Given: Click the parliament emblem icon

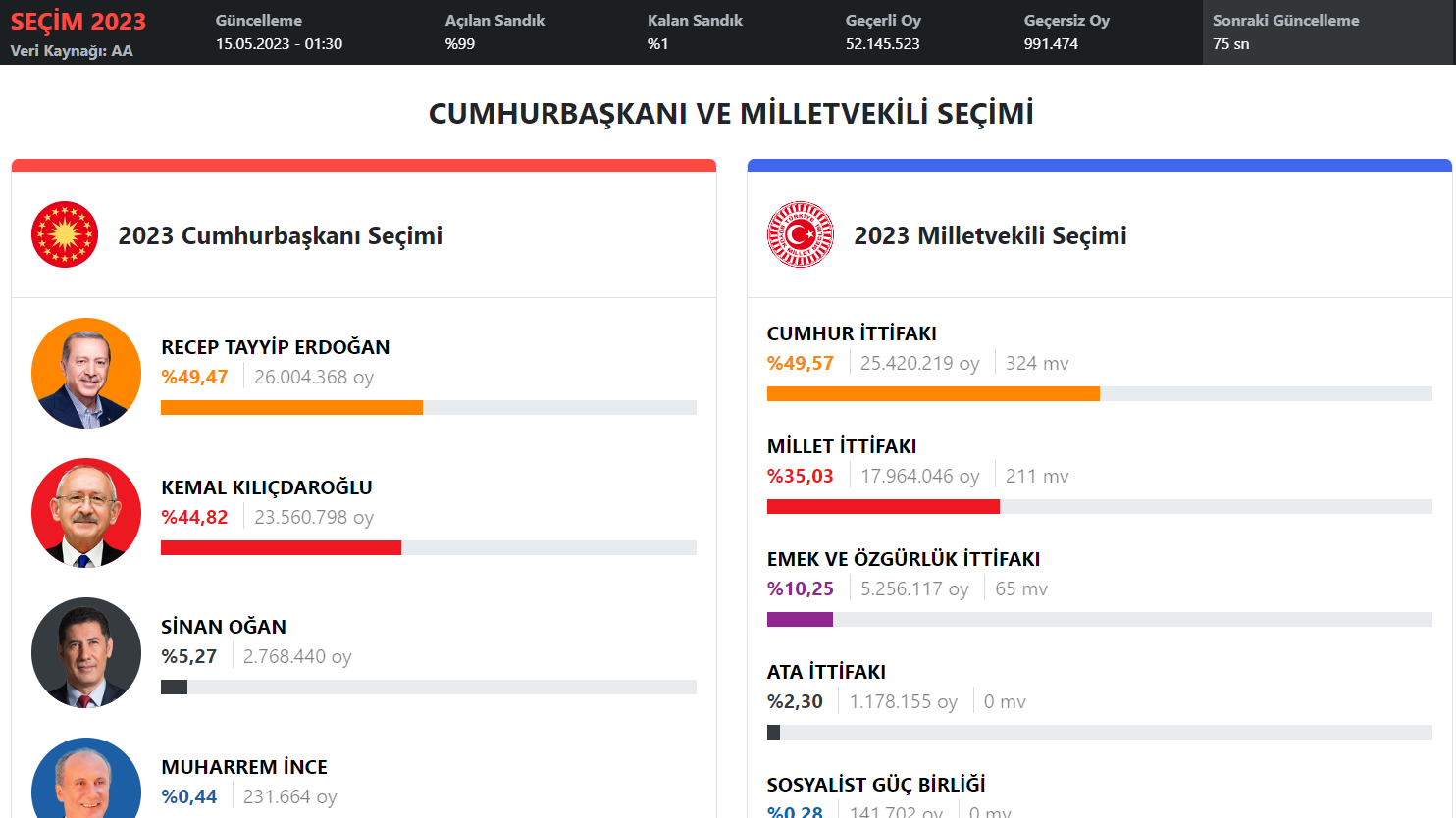Looking at the screenshot, I should (x=801, y=234).
